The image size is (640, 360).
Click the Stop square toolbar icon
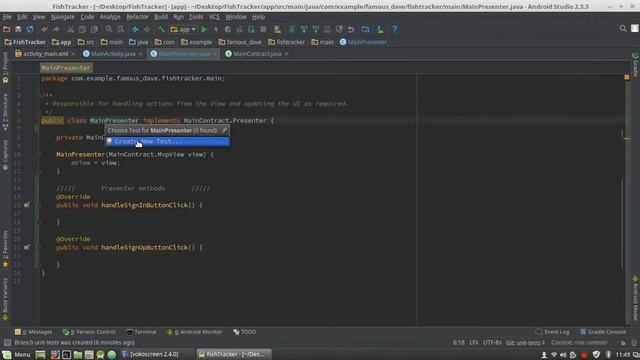point(263,29)
